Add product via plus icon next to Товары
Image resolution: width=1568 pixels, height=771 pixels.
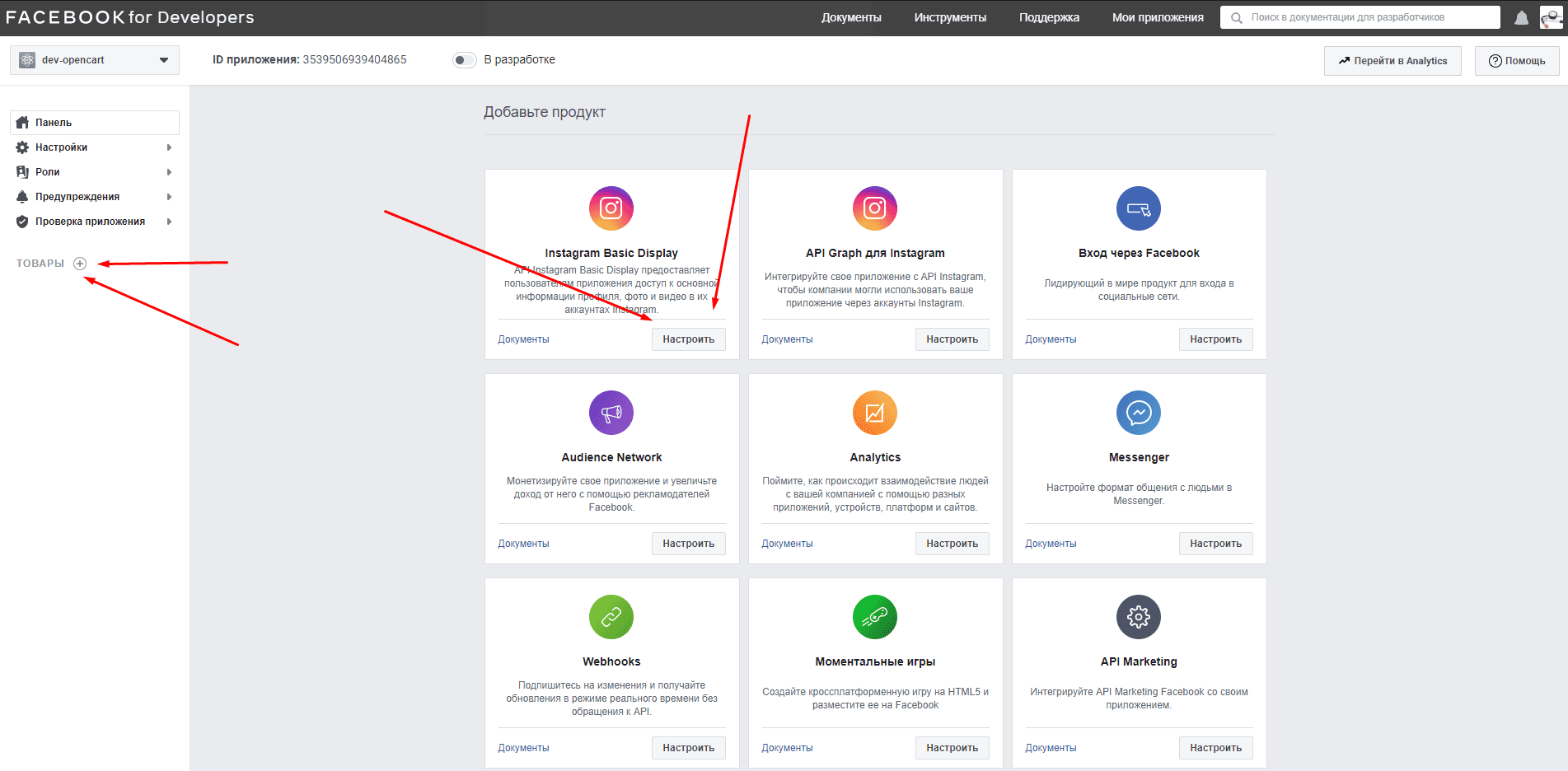coord(80,264)
